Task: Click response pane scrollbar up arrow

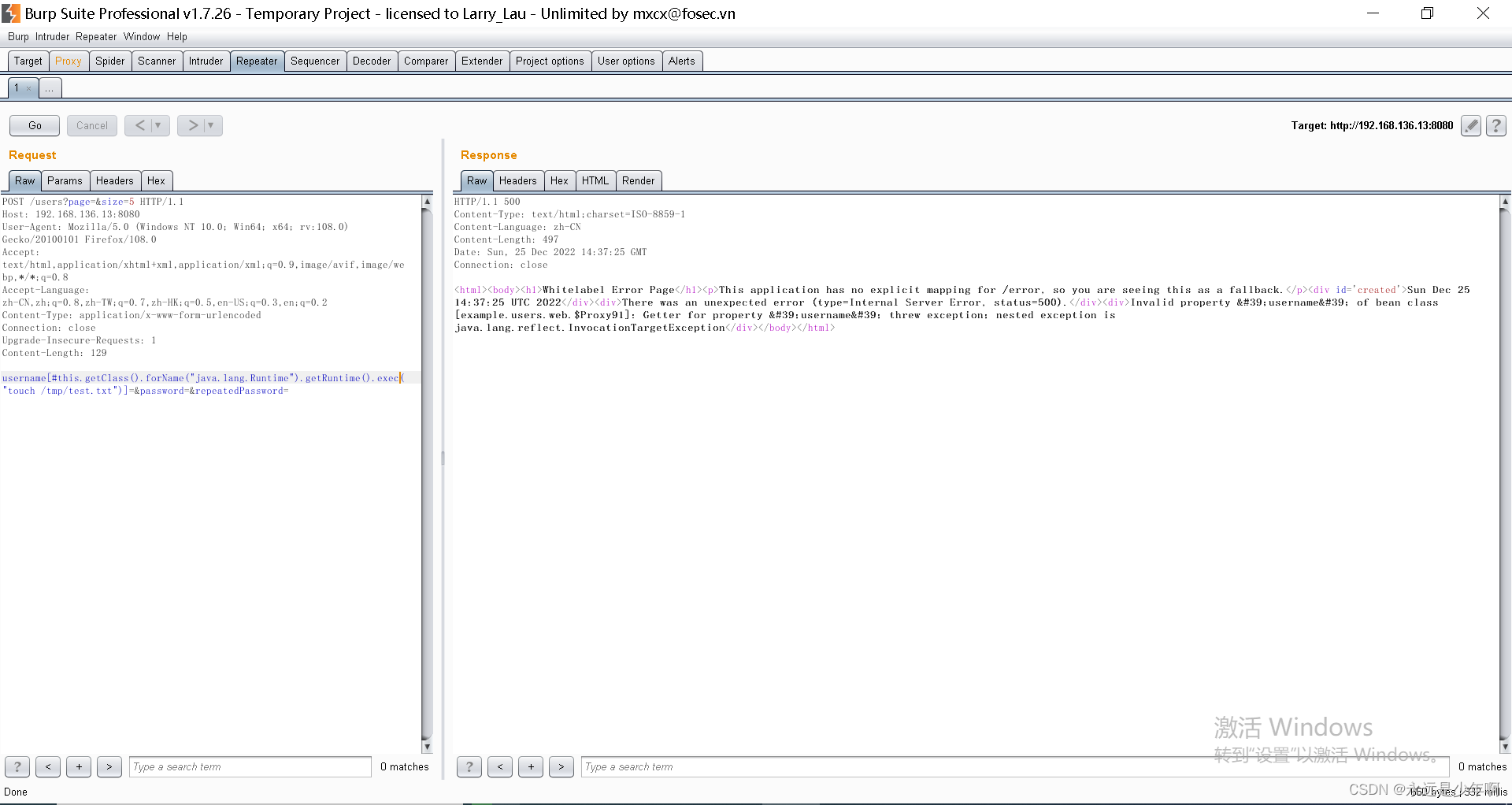Action: [1505, 202]
